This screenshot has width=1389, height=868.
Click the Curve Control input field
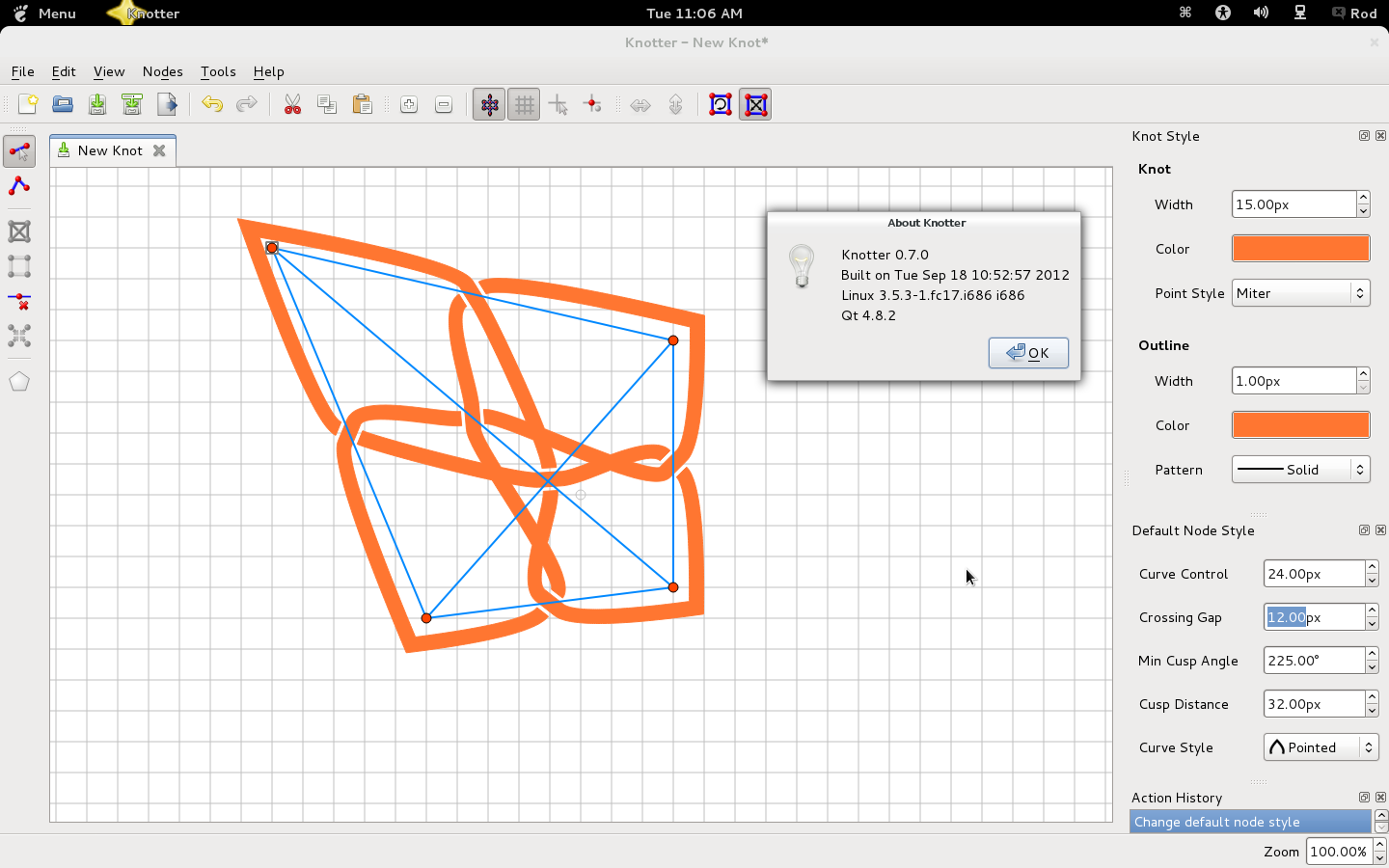point(1314,574)
